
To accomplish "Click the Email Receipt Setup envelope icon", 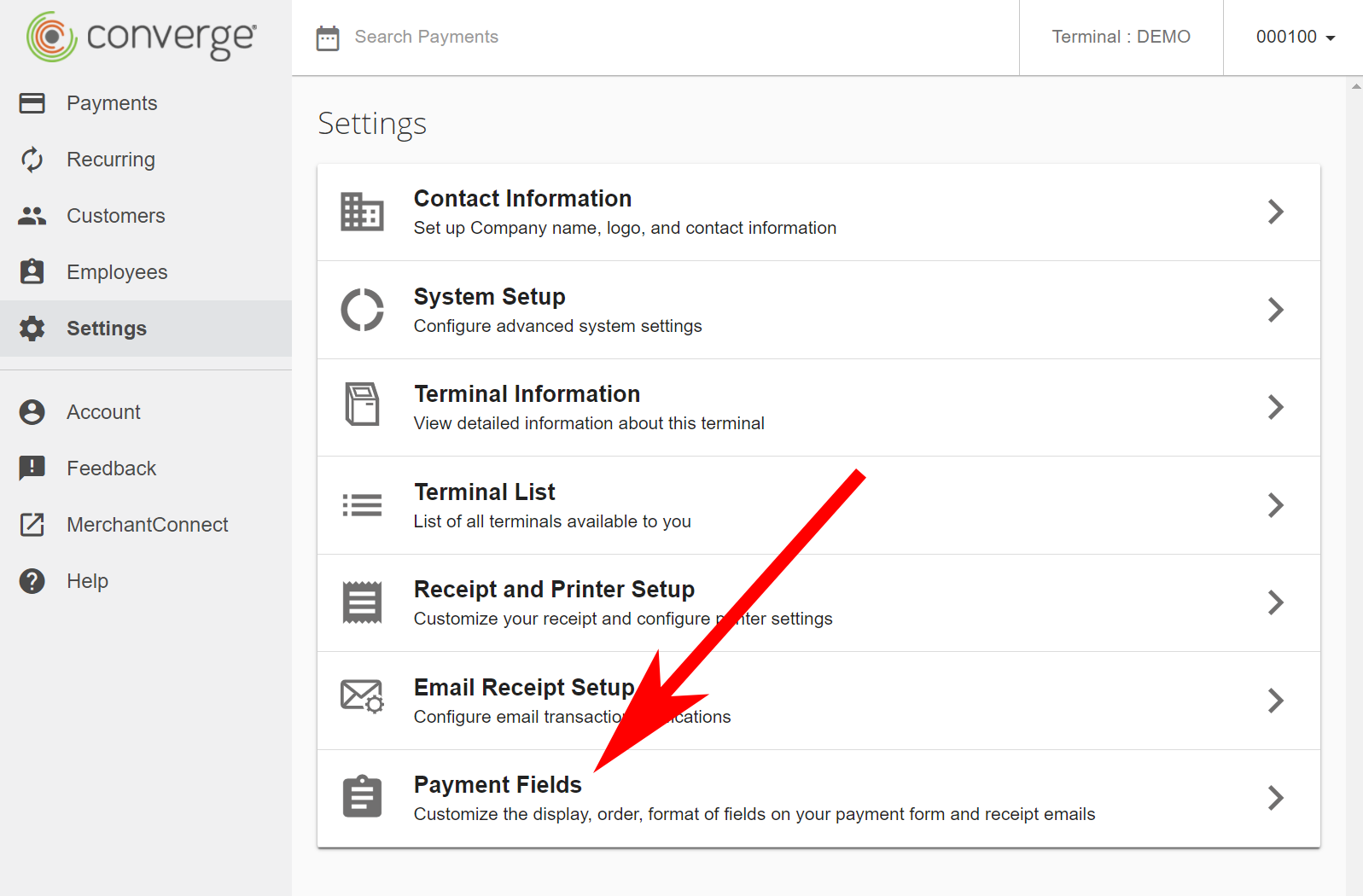I will coord(362,696).
